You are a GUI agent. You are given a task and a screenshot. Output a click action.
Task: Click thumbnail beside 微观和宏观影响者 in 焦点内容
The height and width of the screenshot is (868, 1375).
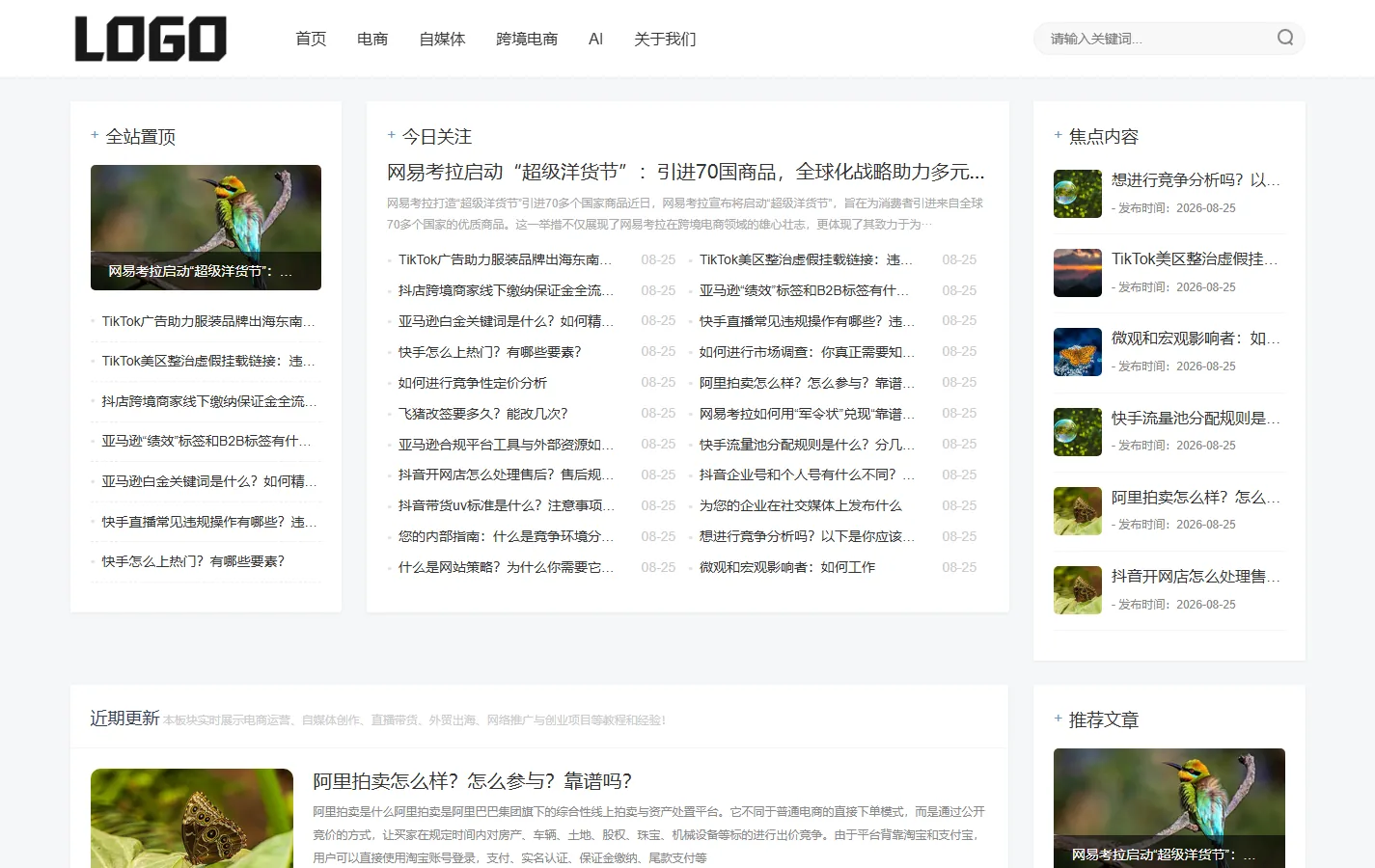click(1078, 352)
